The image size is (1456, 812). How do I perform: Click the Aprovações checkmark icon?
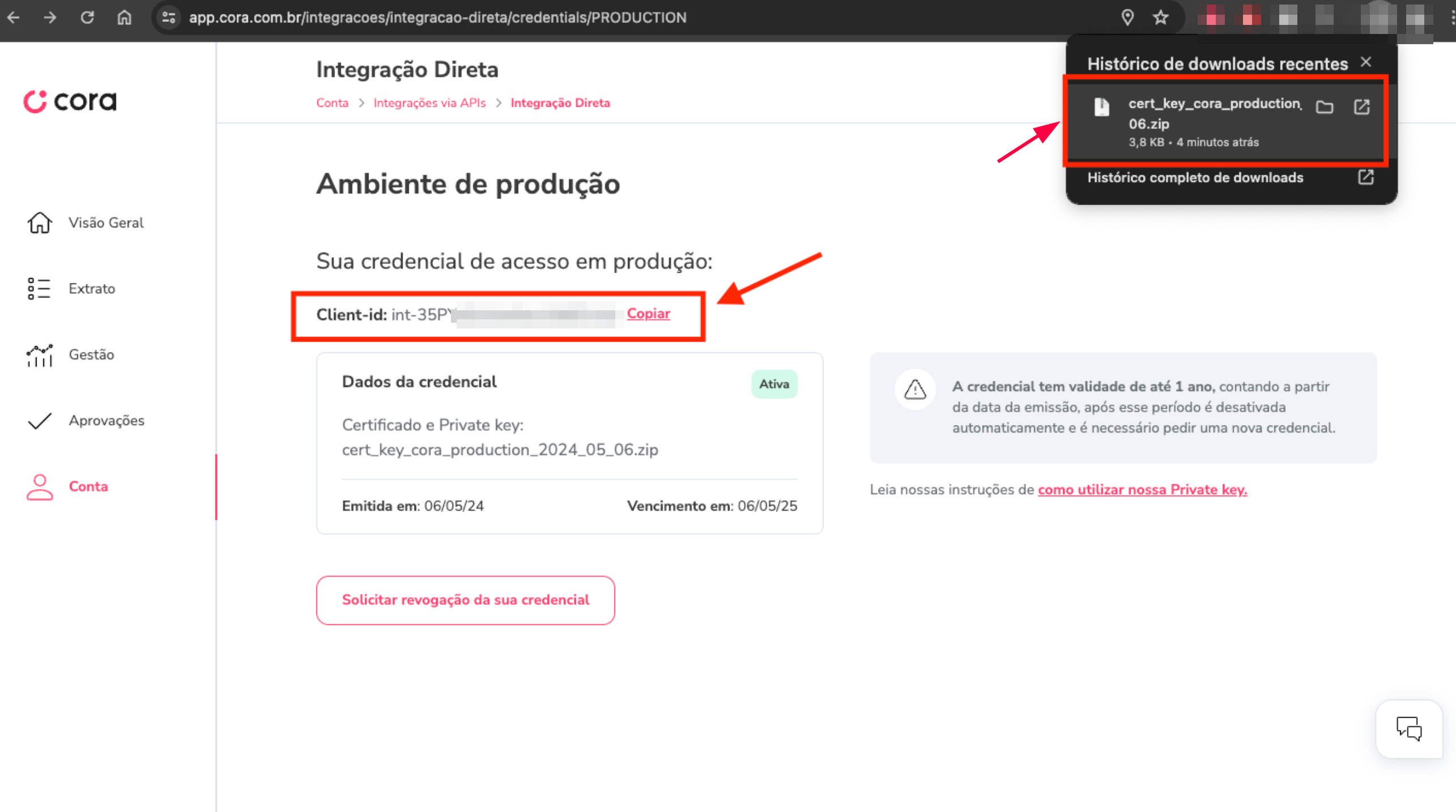coord(38,420)
